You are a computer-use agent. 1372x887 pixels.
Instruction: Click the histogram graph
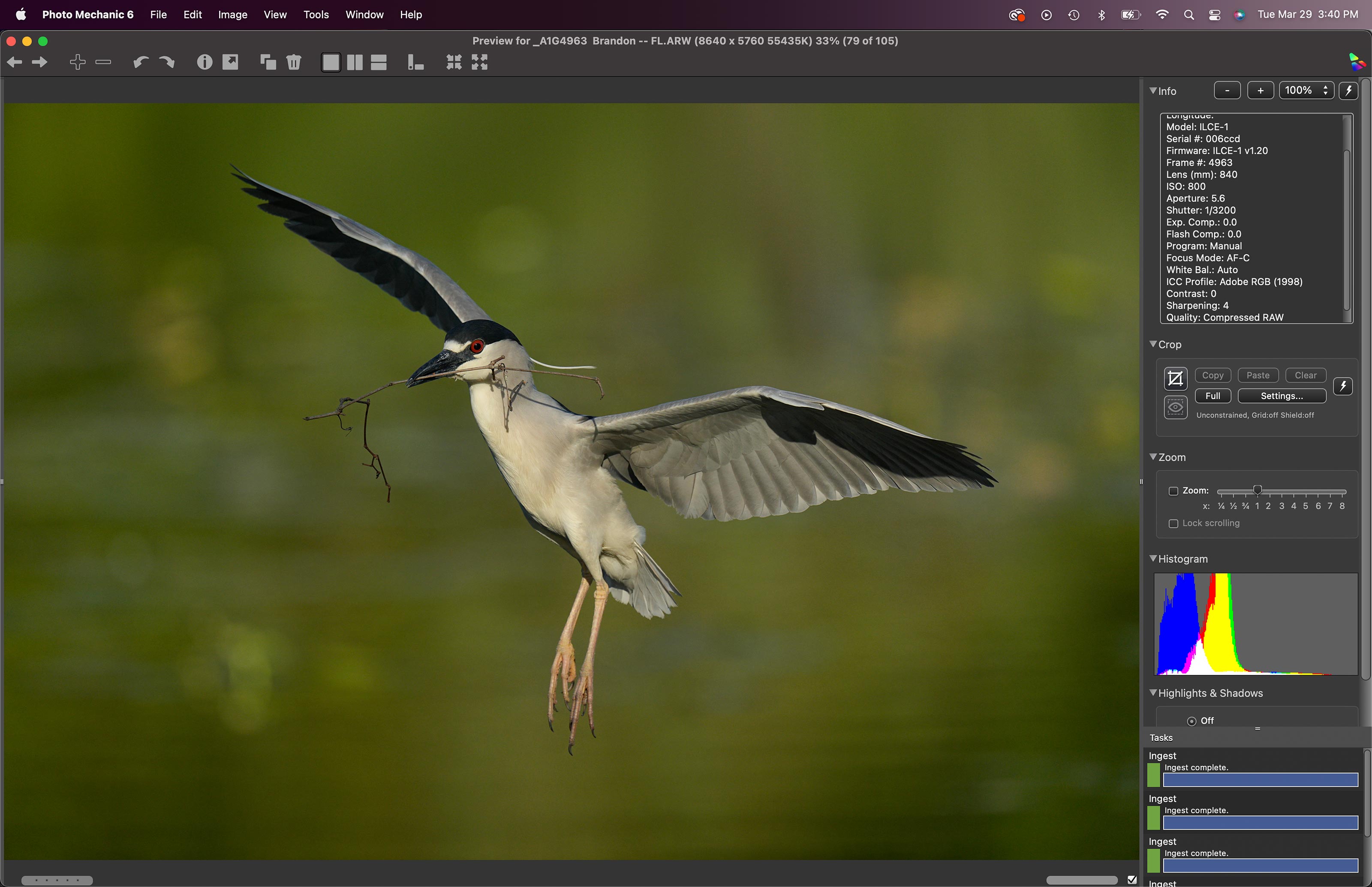tap(1256, 624)
